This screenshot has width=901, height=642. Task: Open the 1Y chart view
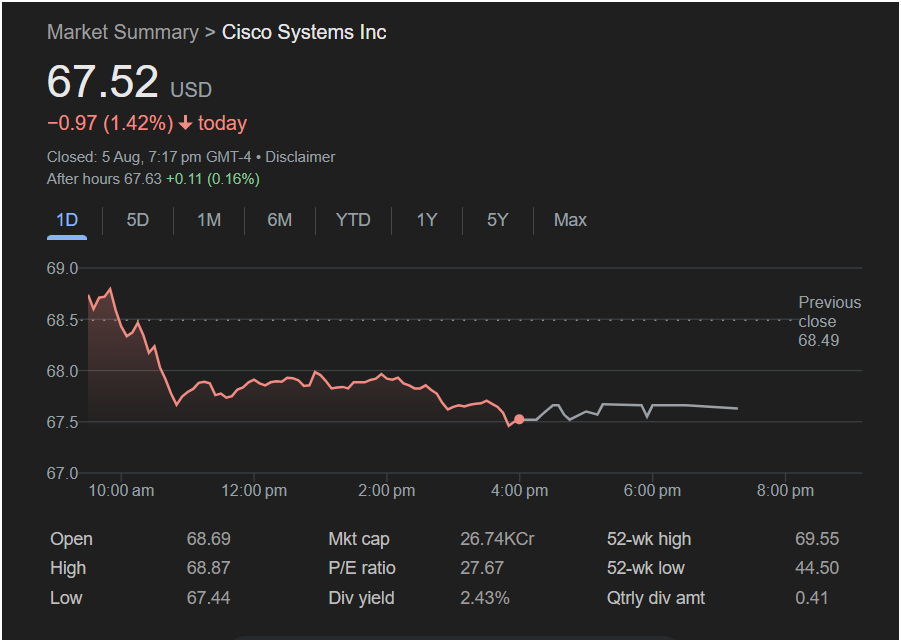(x=427, y=220)
